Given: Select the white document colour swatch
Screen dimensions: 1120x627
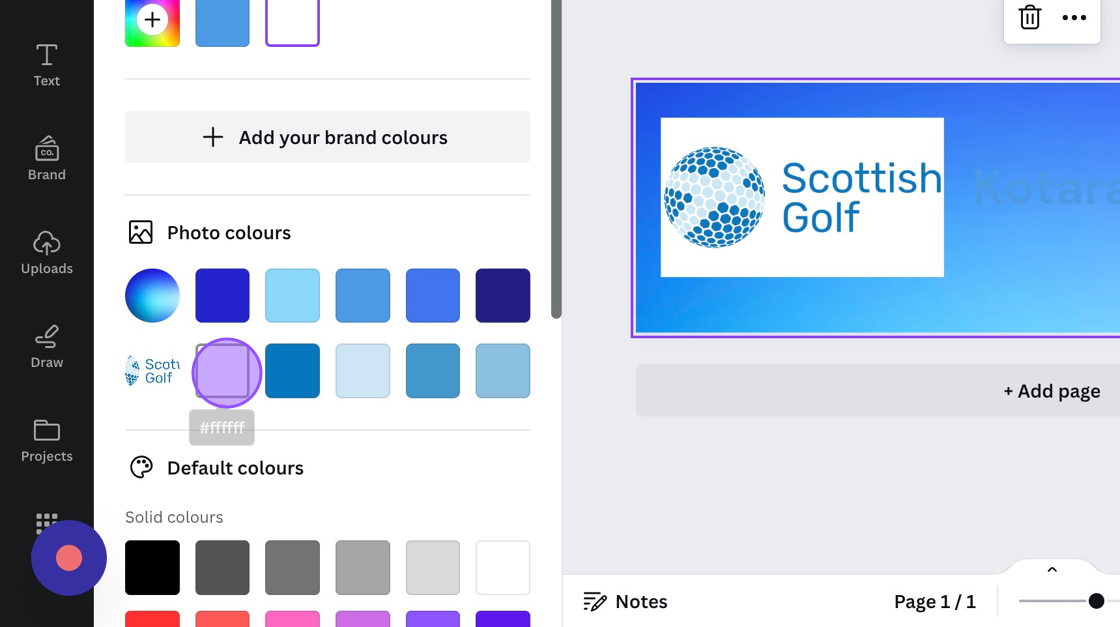Looking at the screenshot, I should (x=292, y=21).
